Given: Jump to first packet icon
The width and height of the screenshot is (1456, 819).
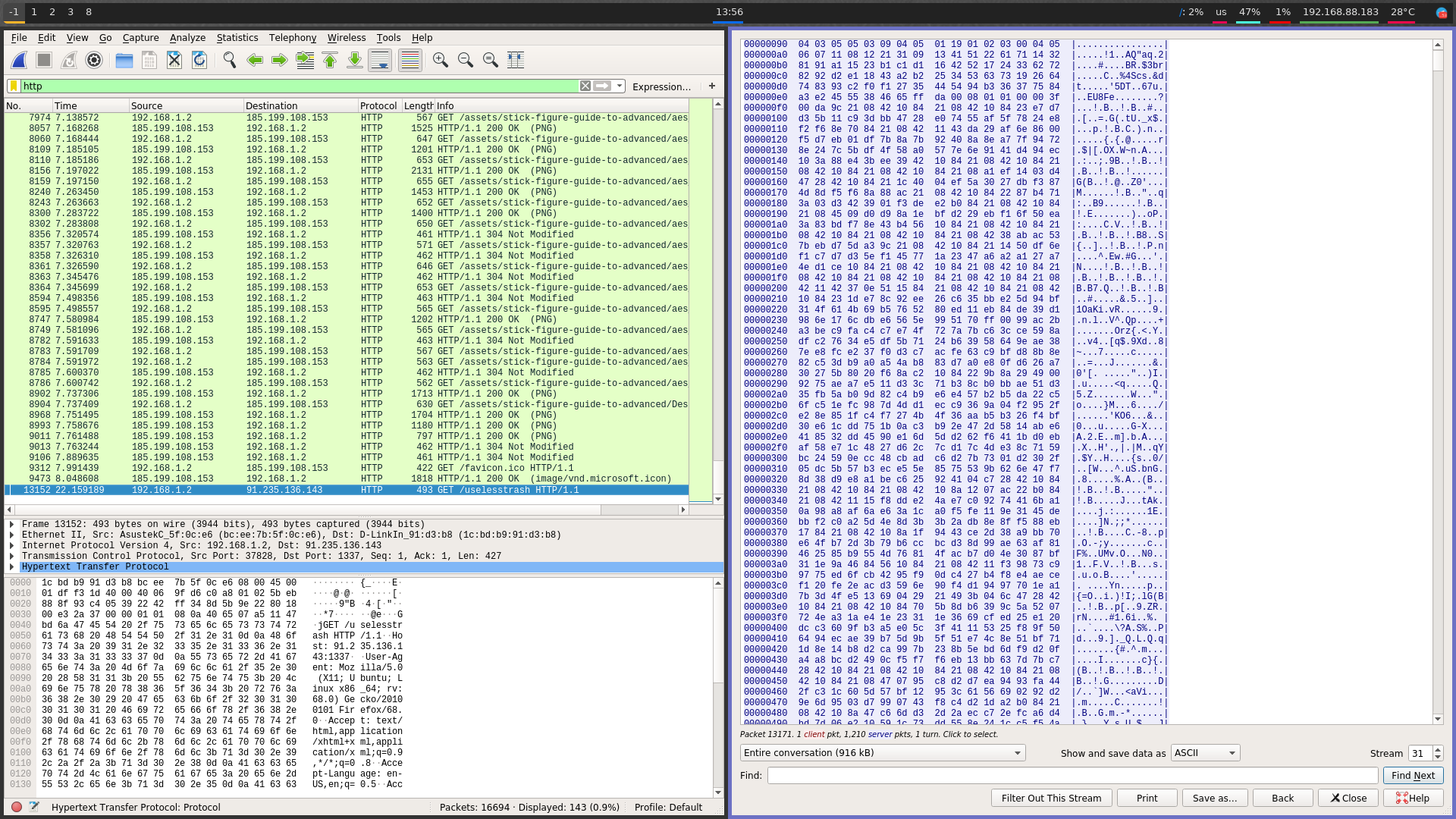Looking at the screenshot, I should [x=330, y=60].
